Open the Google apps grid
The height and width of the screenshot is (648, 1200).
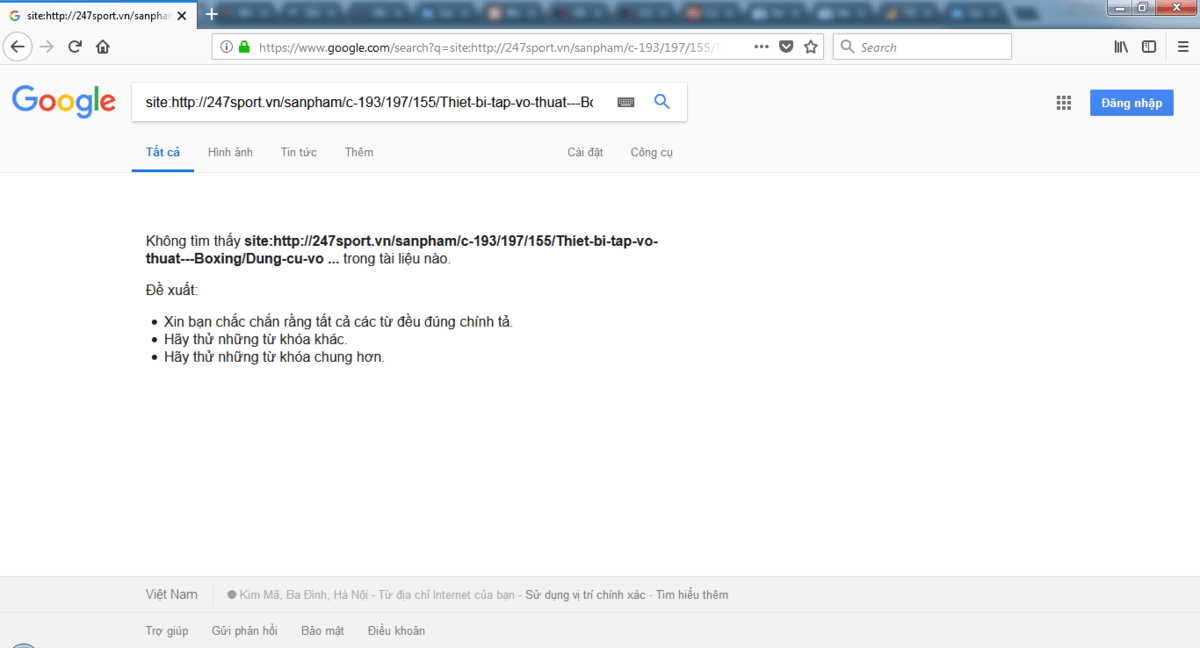[x=1064, y=103]
